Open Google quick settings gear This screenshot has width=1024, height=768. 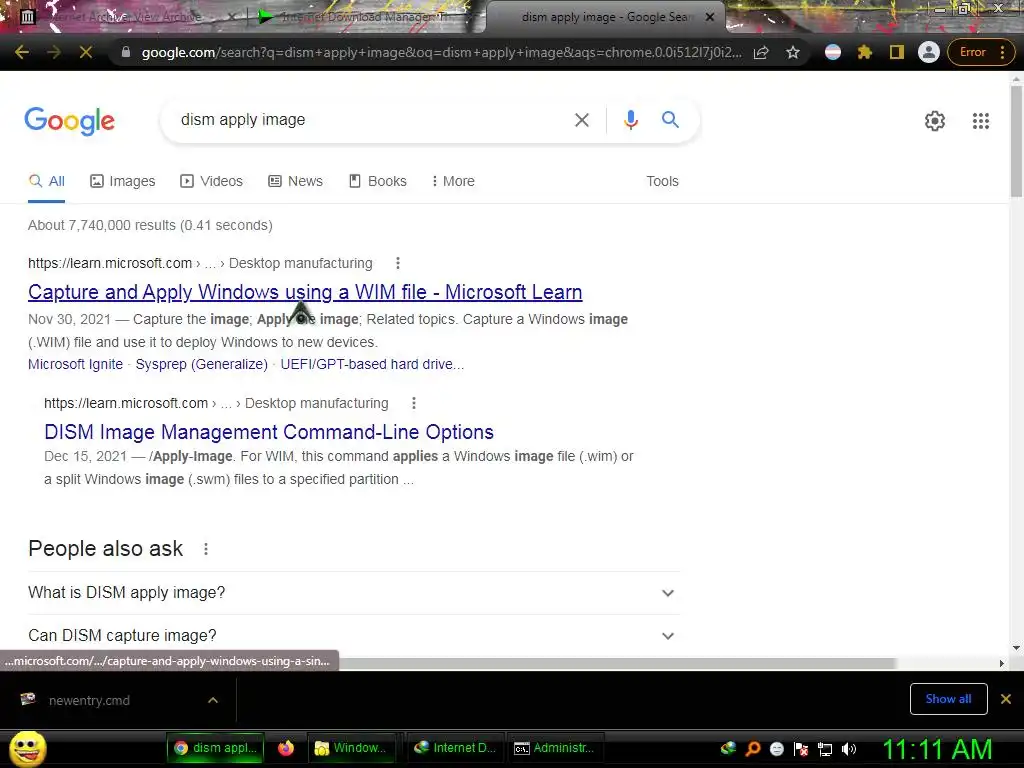(935, 121)
